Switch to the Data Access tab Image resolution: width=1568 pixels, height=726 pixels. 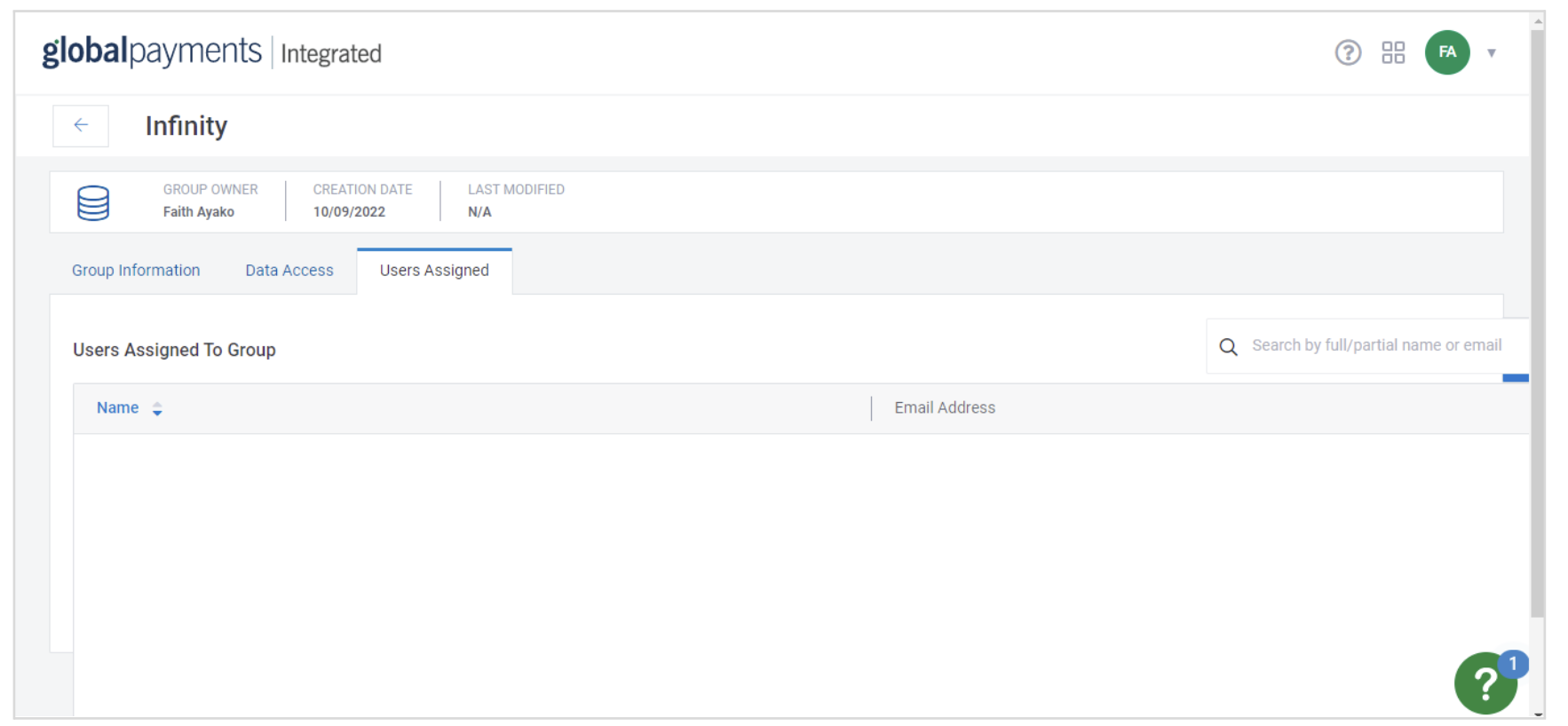coord(289,271)
